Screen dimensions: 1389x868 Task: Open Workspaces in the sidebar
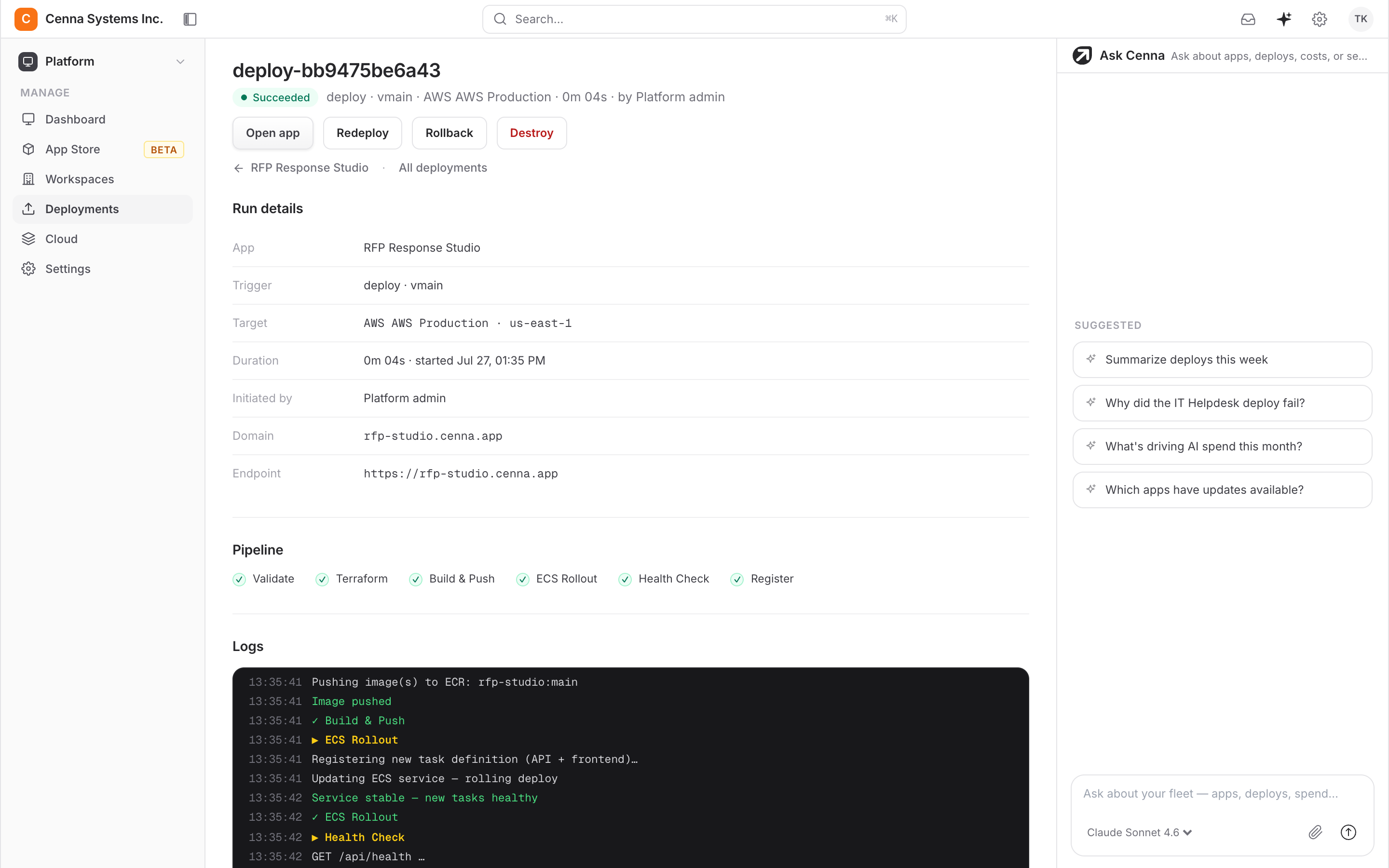click(x=103, y=179)
